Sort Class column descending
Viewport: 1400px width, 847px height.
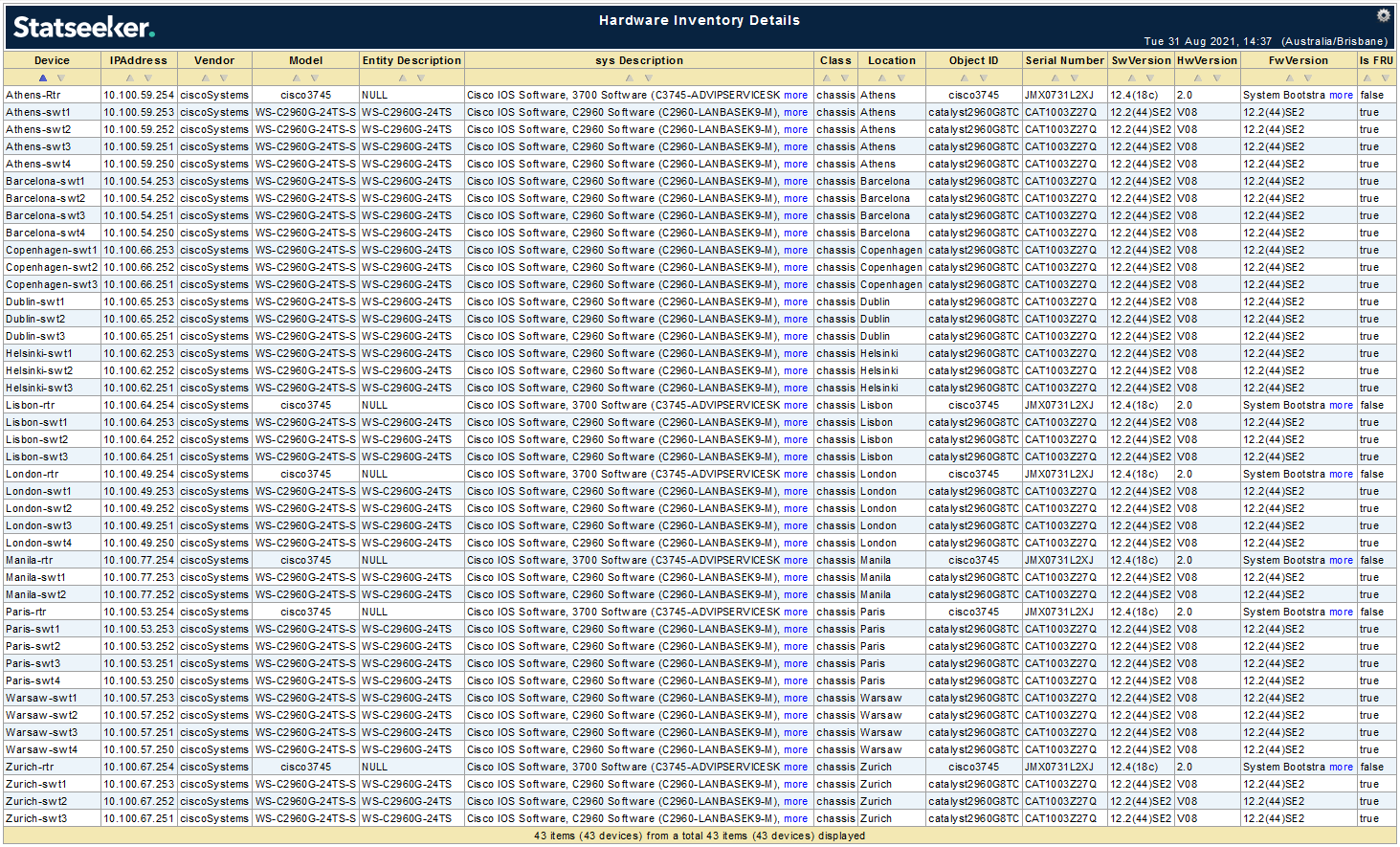point(845,78)
